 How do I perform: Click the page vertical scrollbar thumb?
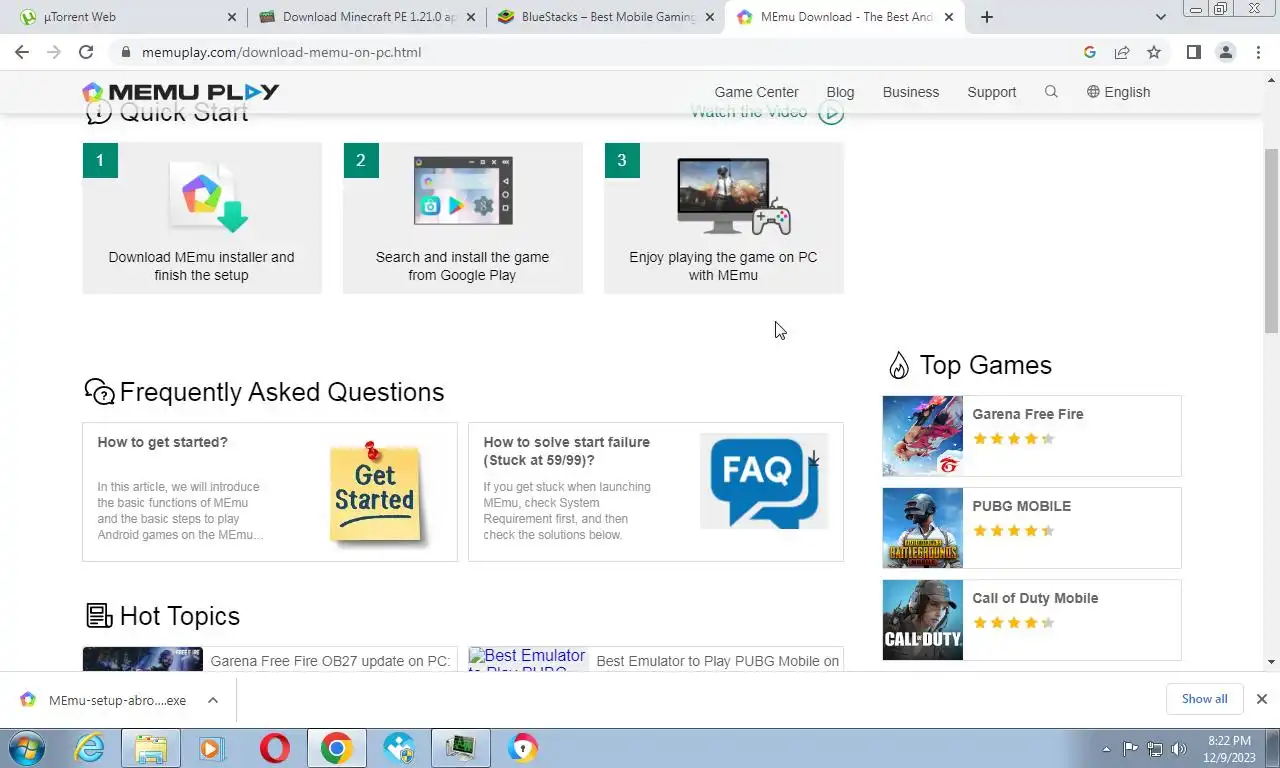(1271, 241)
